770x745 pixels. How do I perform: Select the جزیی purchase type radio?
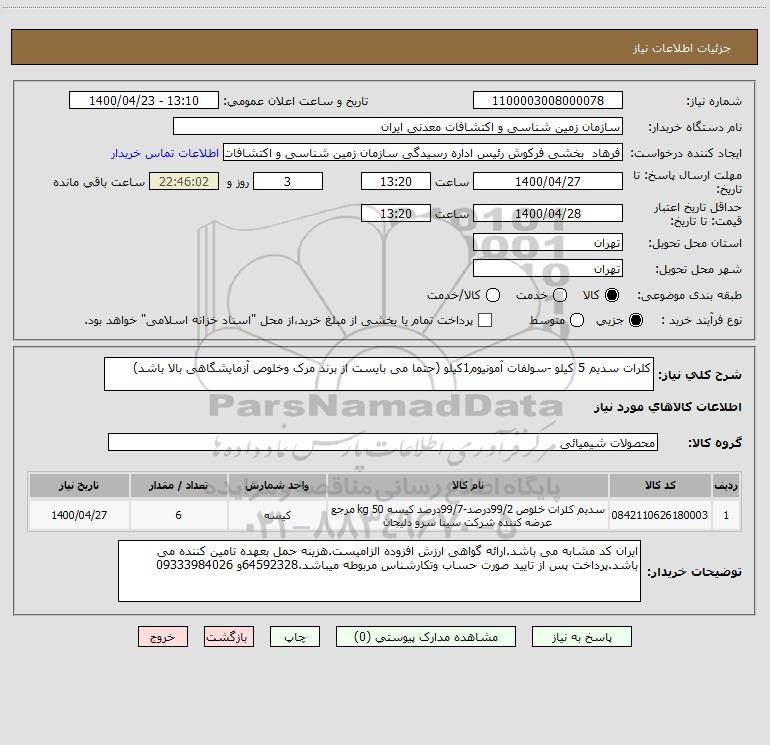[636, 320]
